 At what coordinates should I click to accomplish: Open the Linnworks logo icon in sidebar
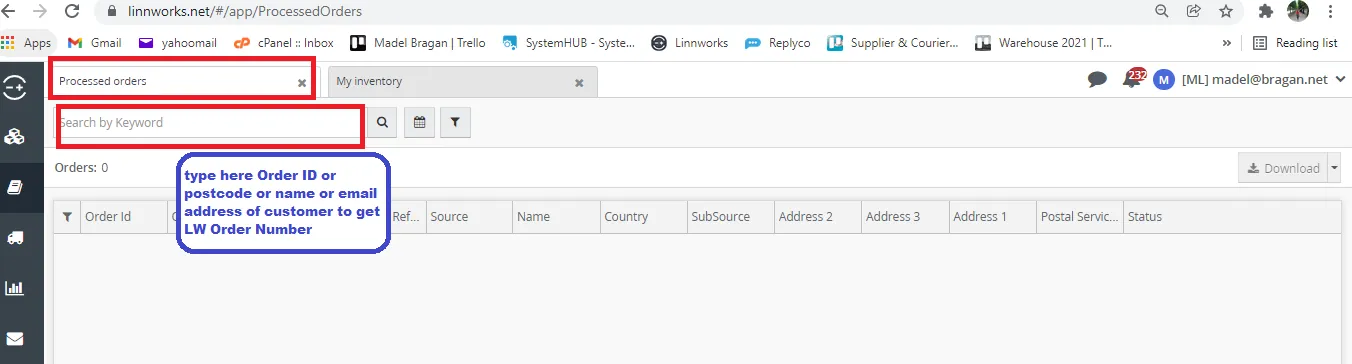click(15, 88)
